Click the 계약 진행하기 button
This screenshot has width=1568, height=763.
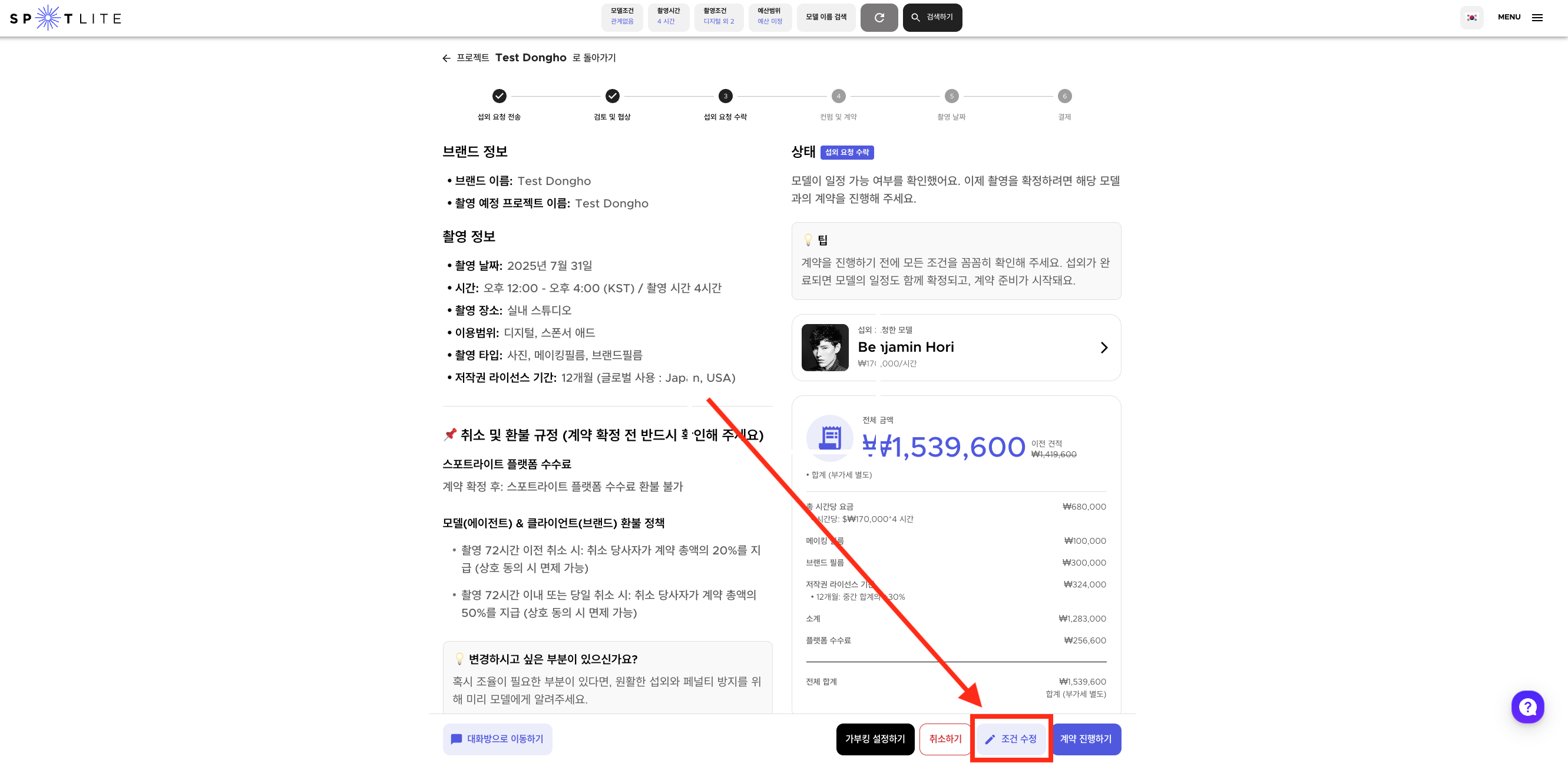point(1086,739)
